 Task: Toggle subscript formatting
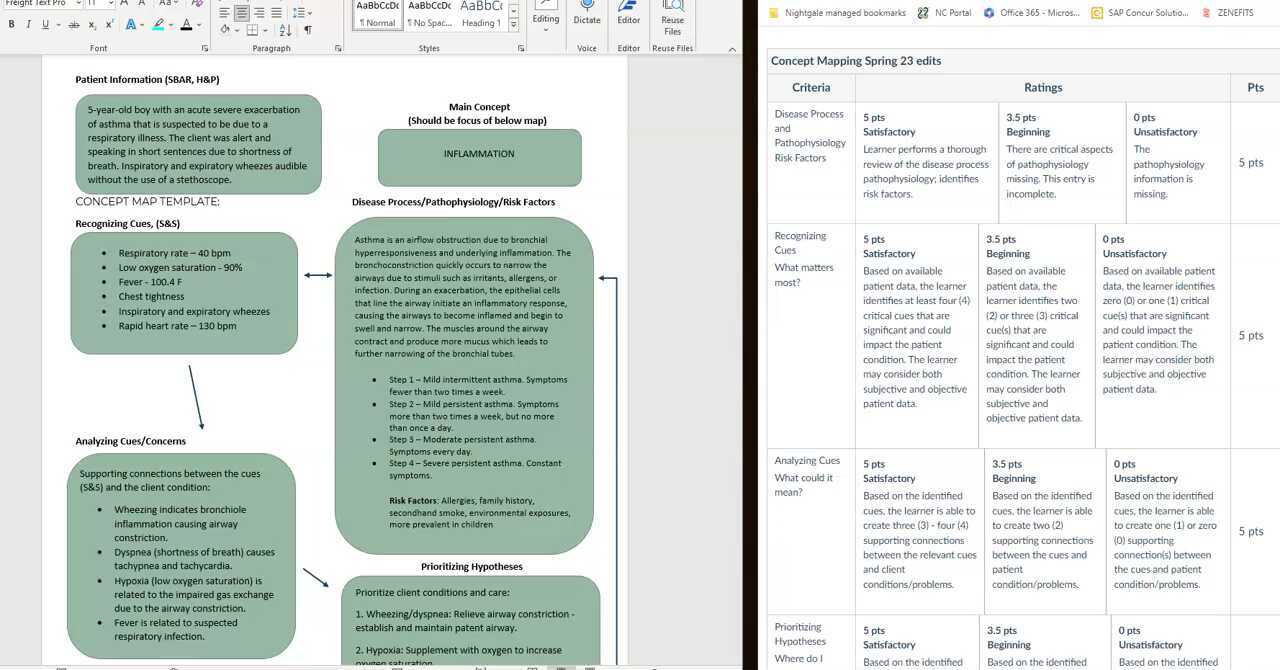[92, 25]
